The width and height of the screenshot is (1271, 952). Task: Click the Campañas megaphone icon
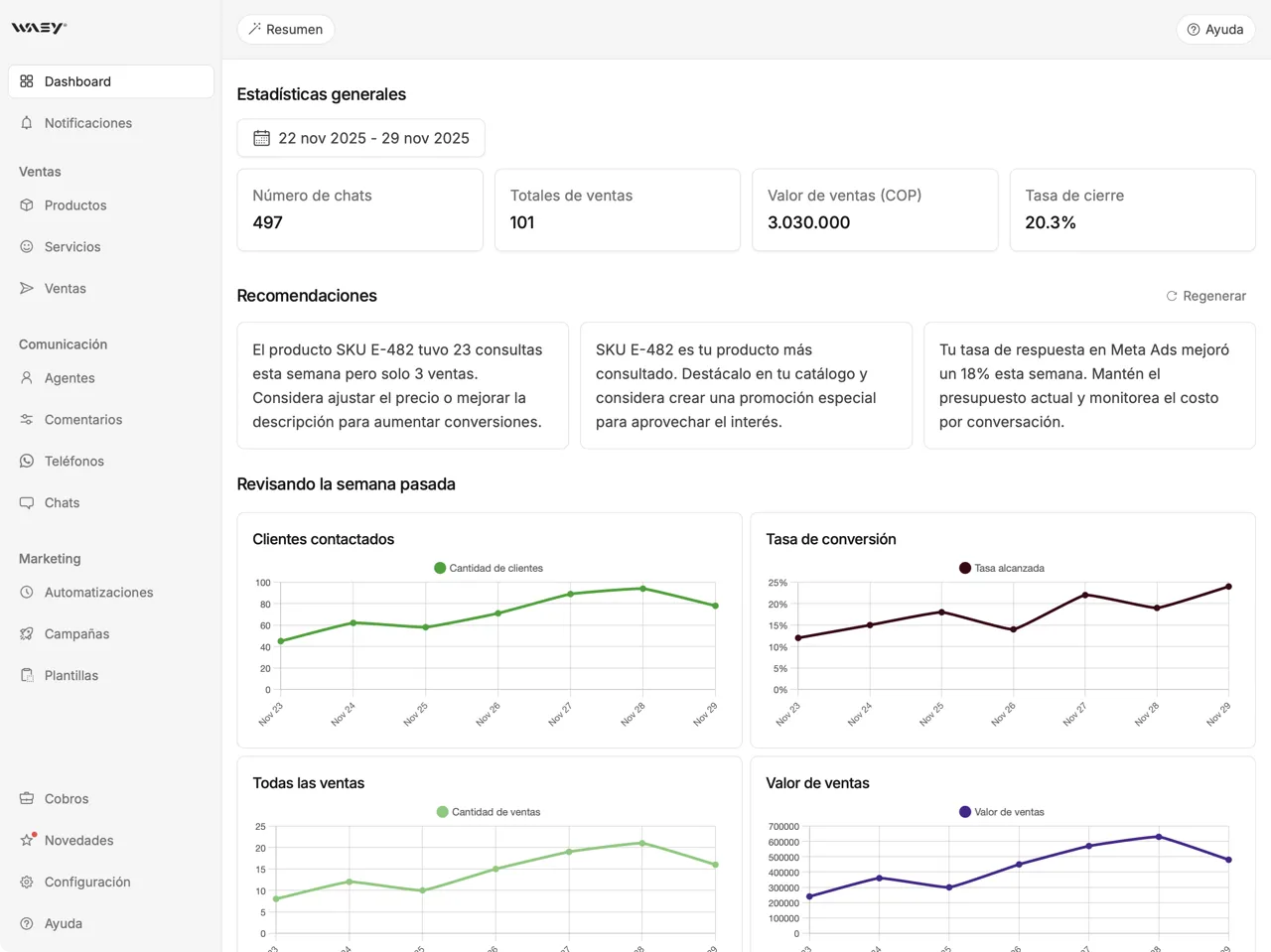point(27,633)
